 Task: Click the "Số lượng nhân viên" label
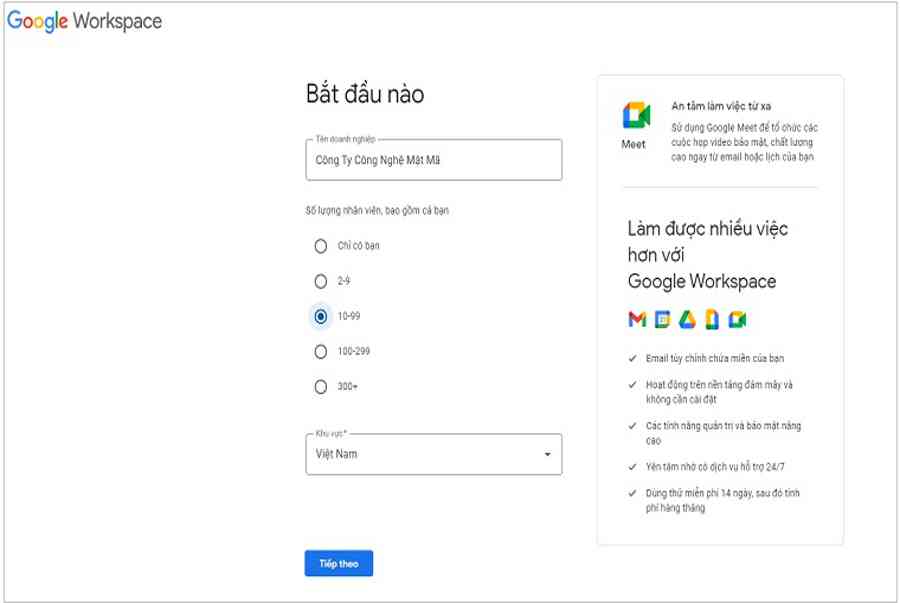click(377, 211)
